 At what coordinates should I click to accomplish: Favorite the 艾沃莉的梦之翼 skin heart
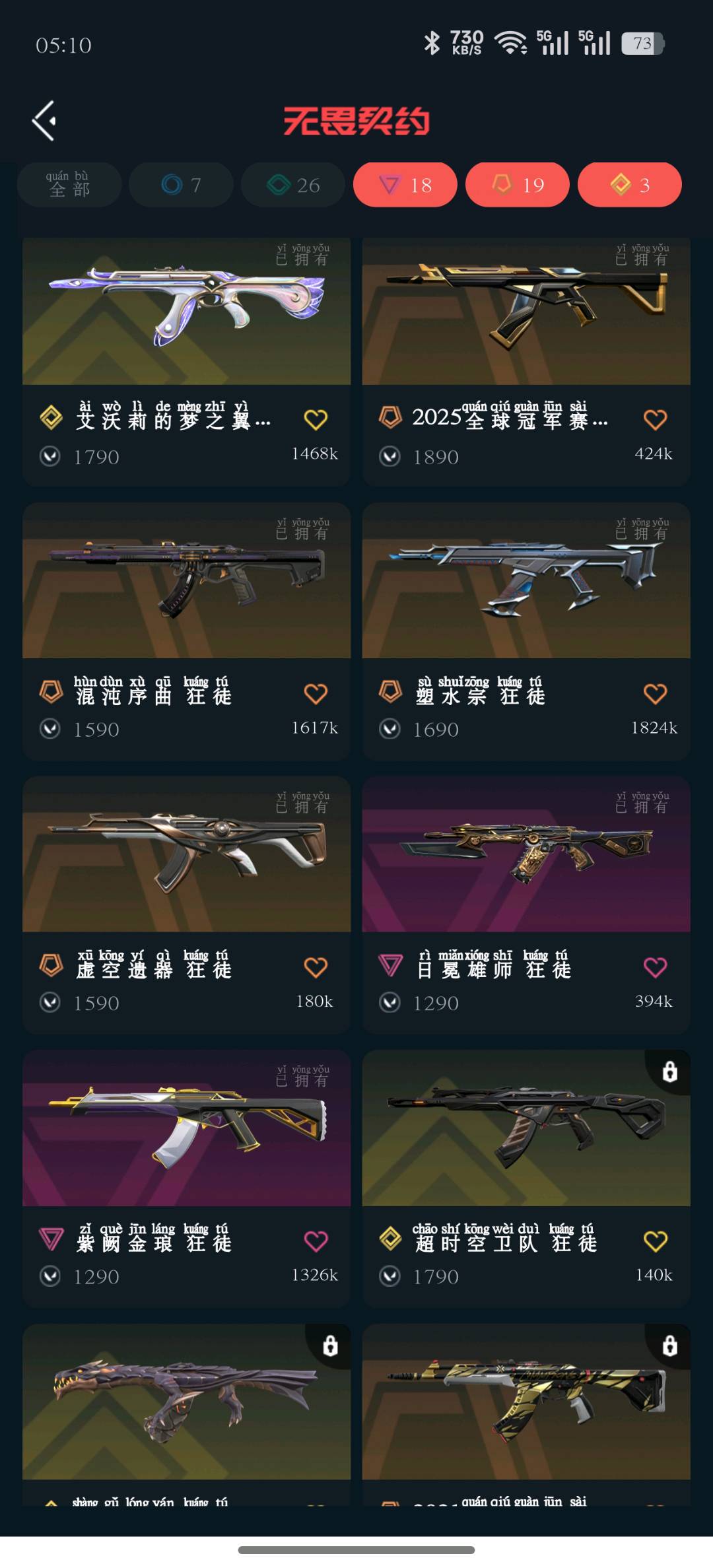(316, 419)
